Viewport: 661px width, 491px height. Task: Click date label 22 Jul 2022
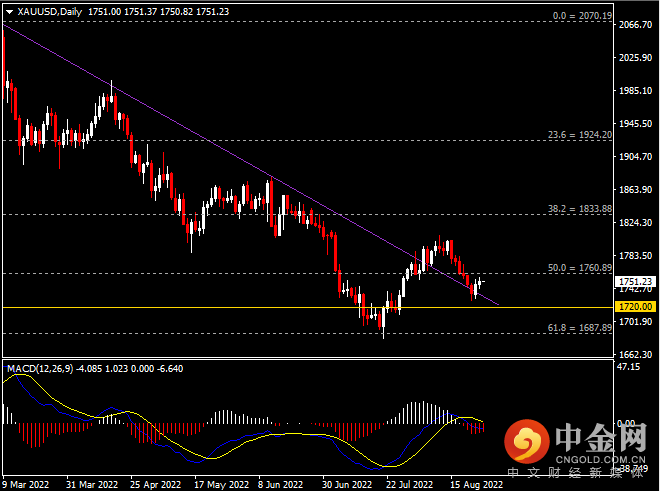410,485
